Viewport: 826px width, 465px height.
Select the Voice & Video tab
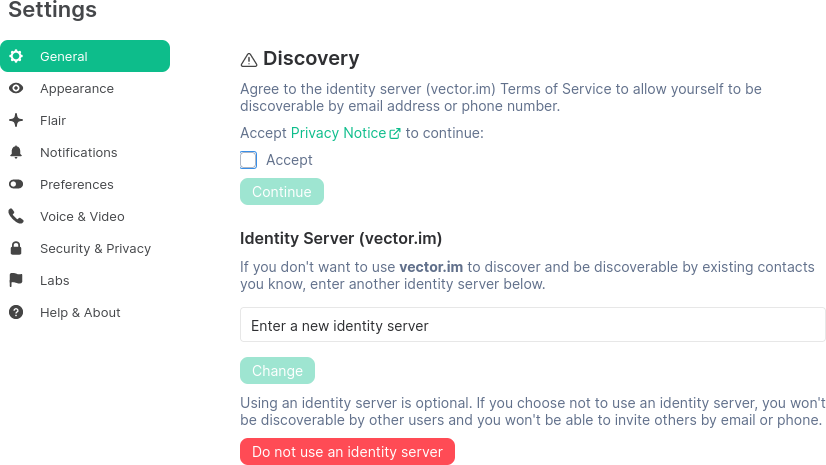pyautogui.click(x=82, y=216)
